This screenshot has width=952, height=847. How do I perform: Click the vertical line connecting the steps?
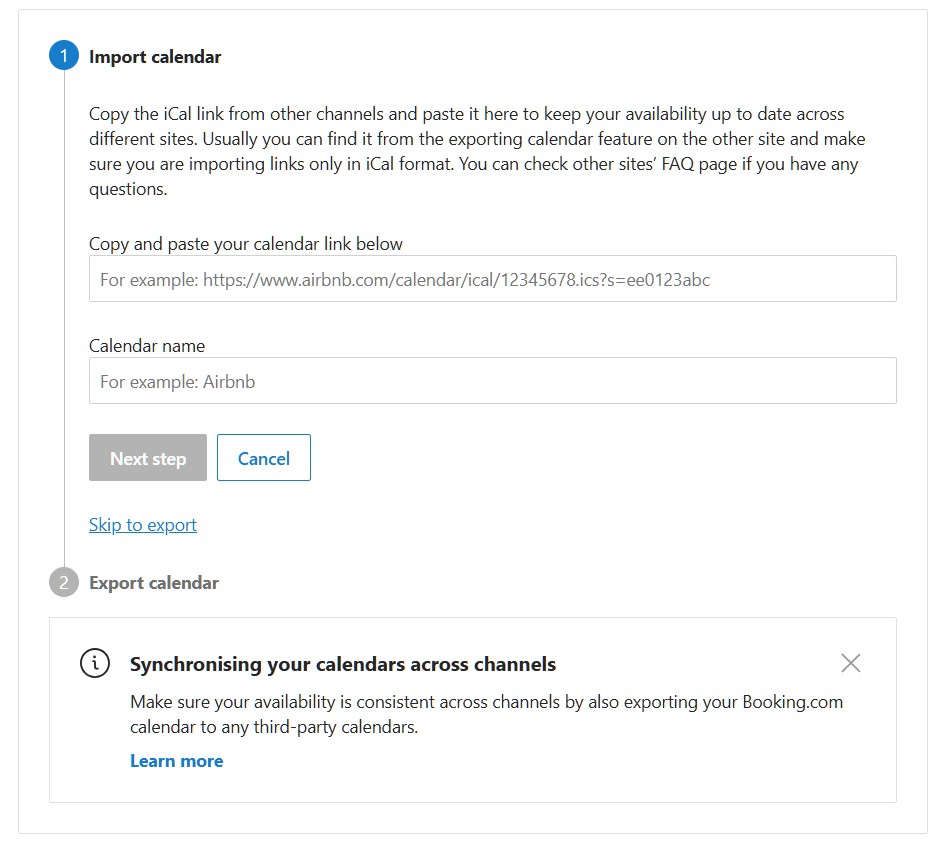tap(64, 320)
